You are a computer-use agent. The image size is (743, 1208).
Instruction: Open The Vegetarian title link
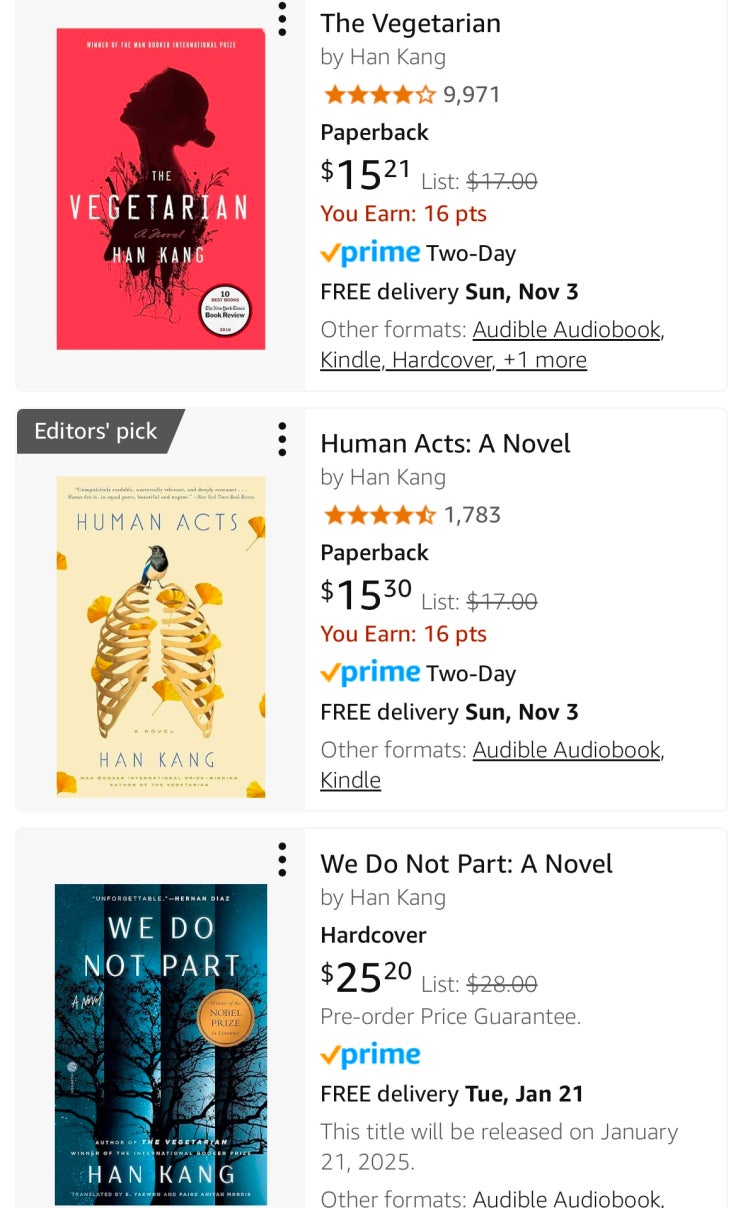coord(410,23)
